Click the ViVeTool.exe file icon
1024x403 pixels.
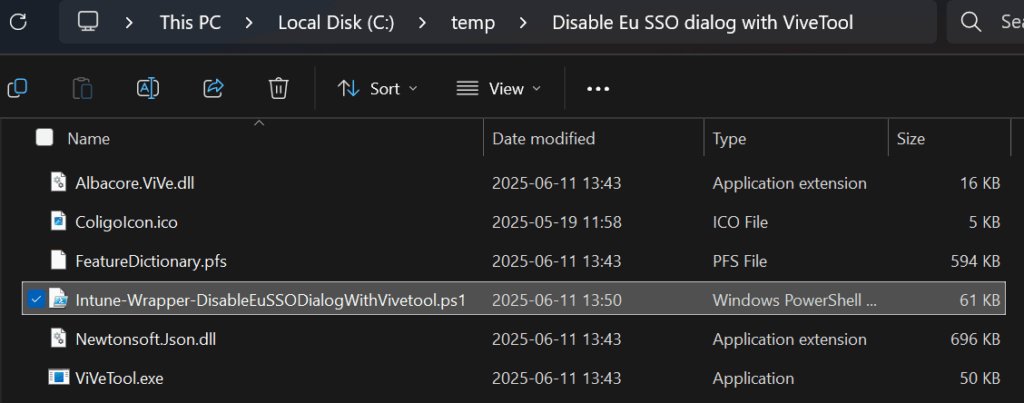59,377
